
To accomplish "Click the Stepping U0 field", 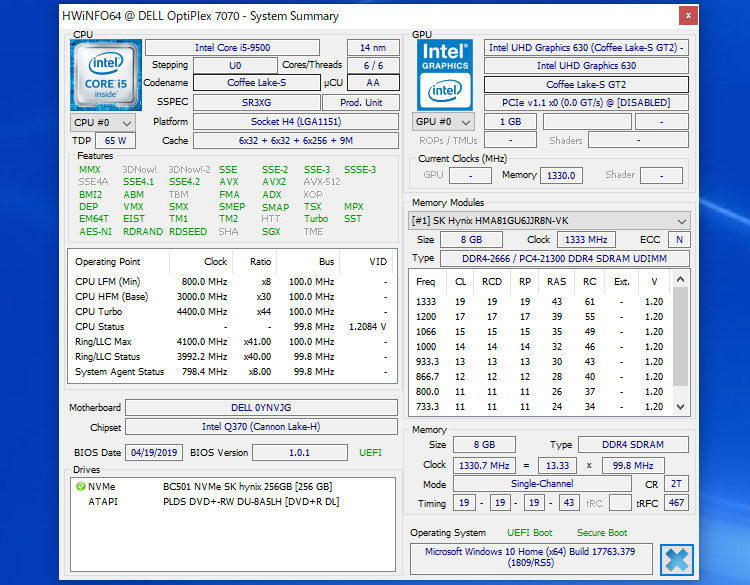I will coord(235,66).
